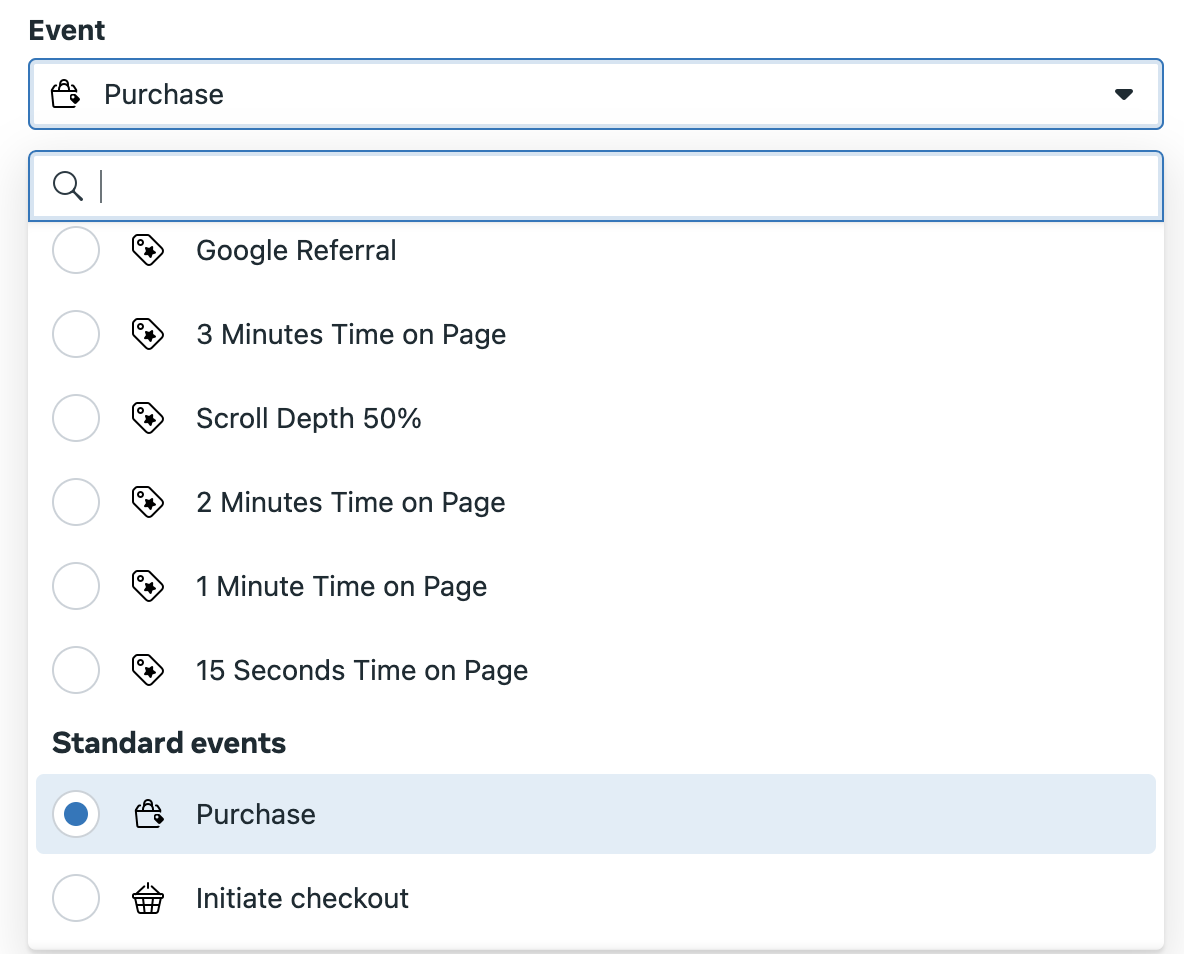Click the Standard events section heading

(x=169, y=743)
